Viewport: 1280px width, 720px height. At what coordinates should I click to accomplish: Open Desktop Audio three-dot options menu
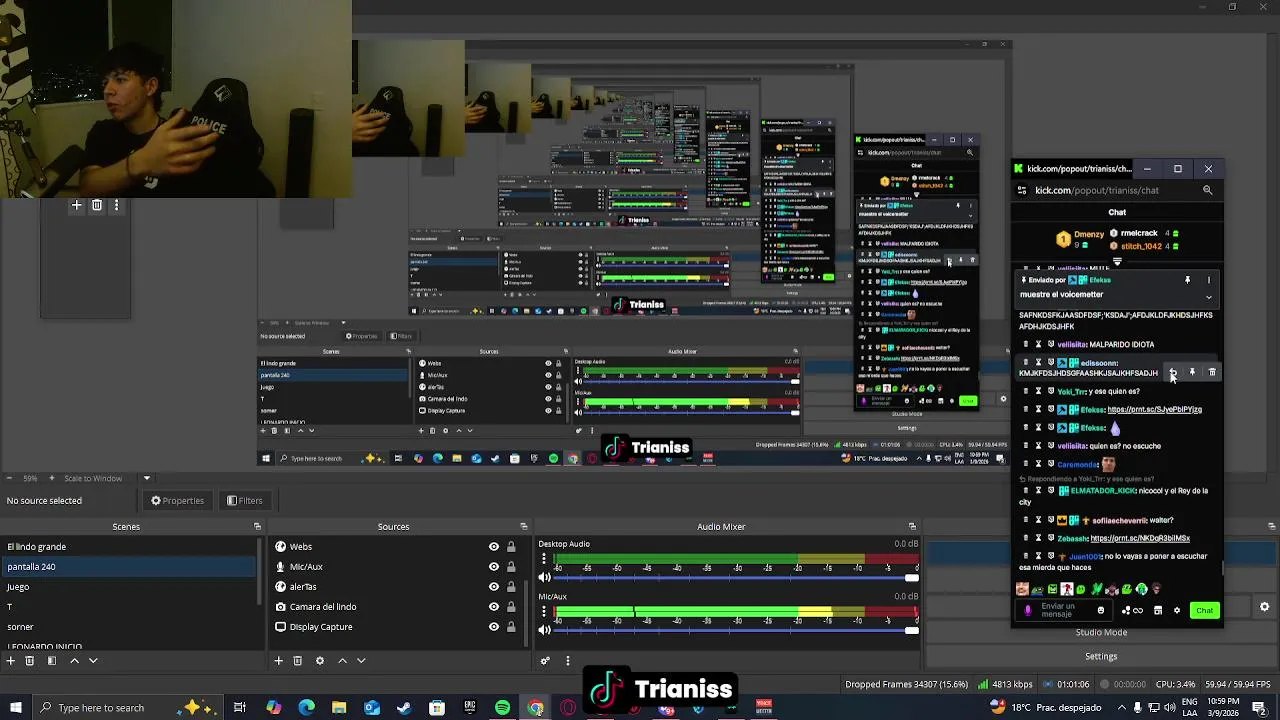(x=545, y=560)
